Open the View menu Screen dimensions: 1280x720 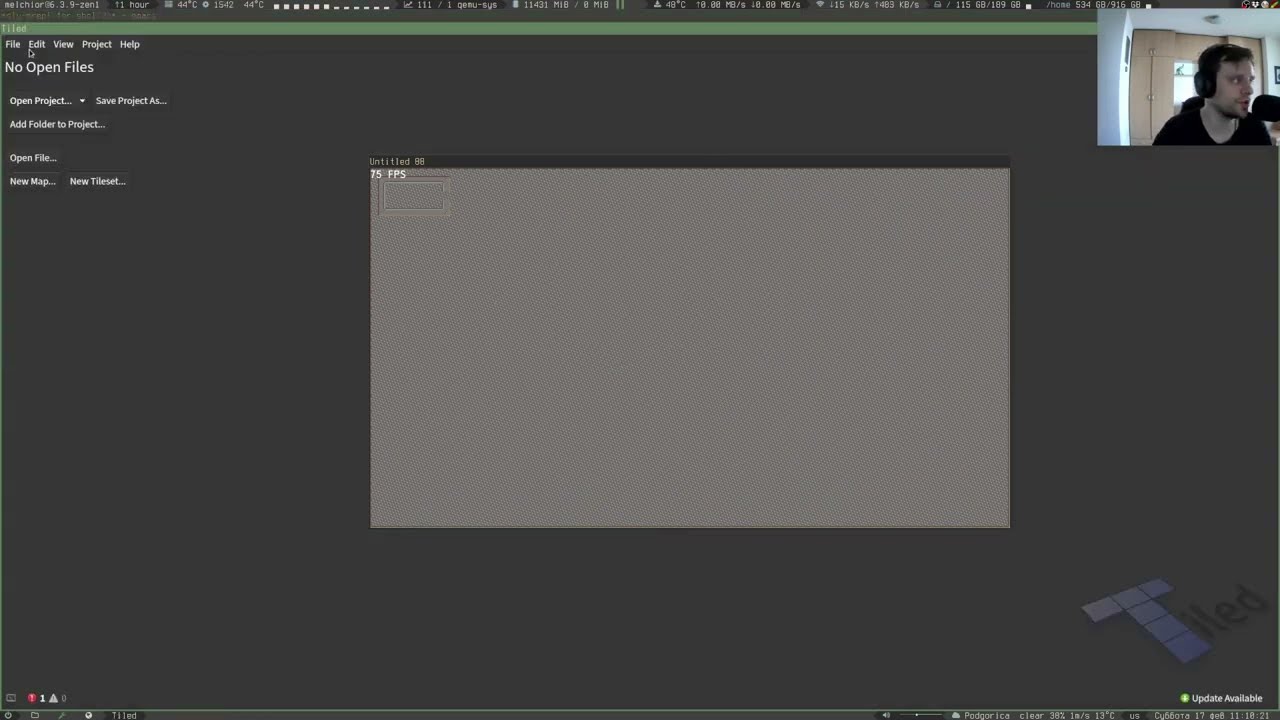[63, 44]
